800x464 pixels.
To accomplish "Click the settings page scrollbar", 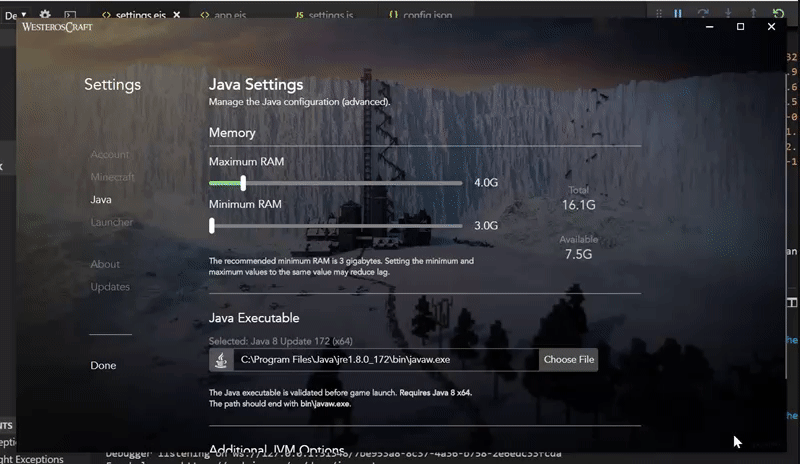I will [786, 227].
